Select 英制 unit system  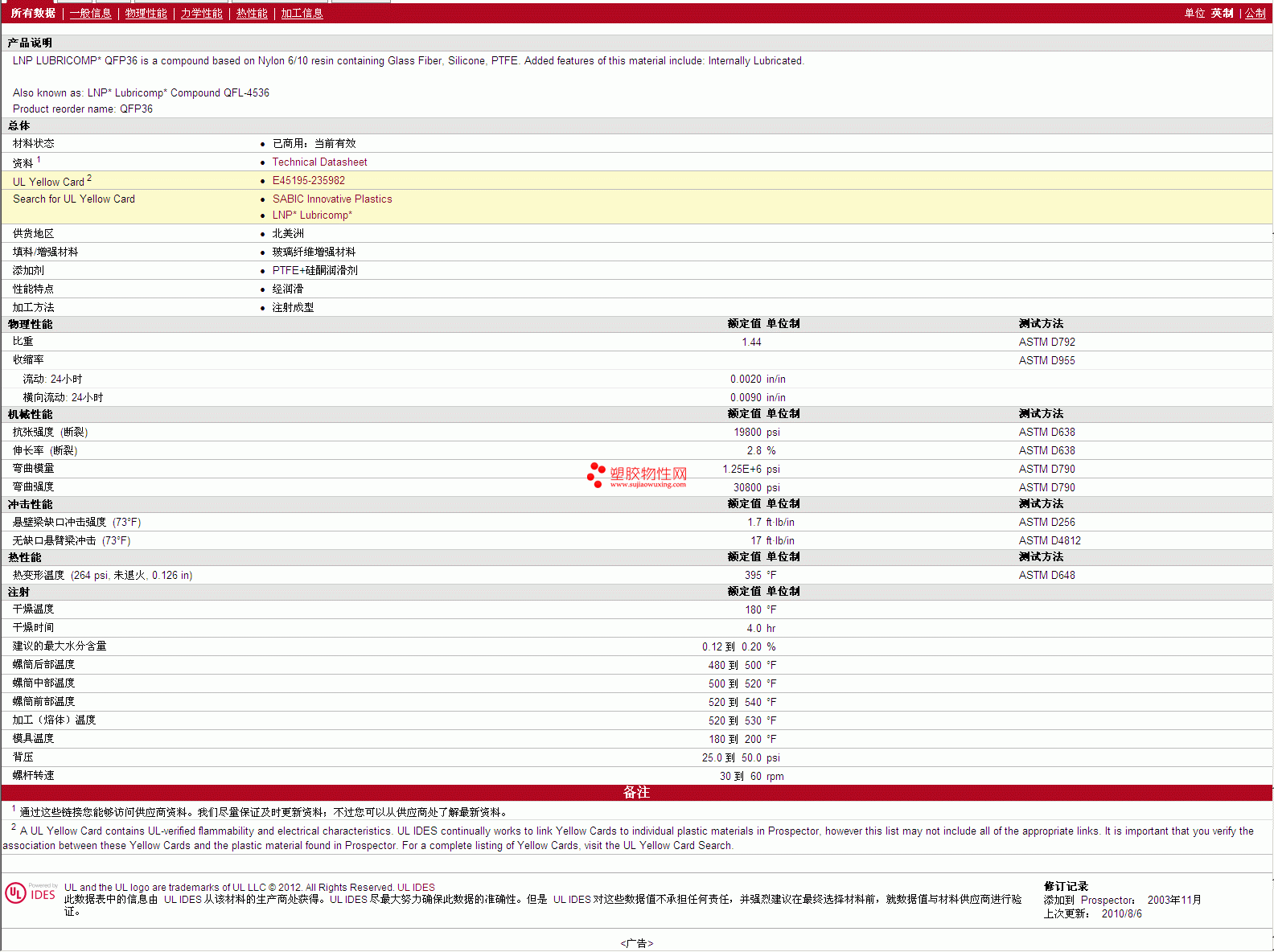(x=1223, y=14)
